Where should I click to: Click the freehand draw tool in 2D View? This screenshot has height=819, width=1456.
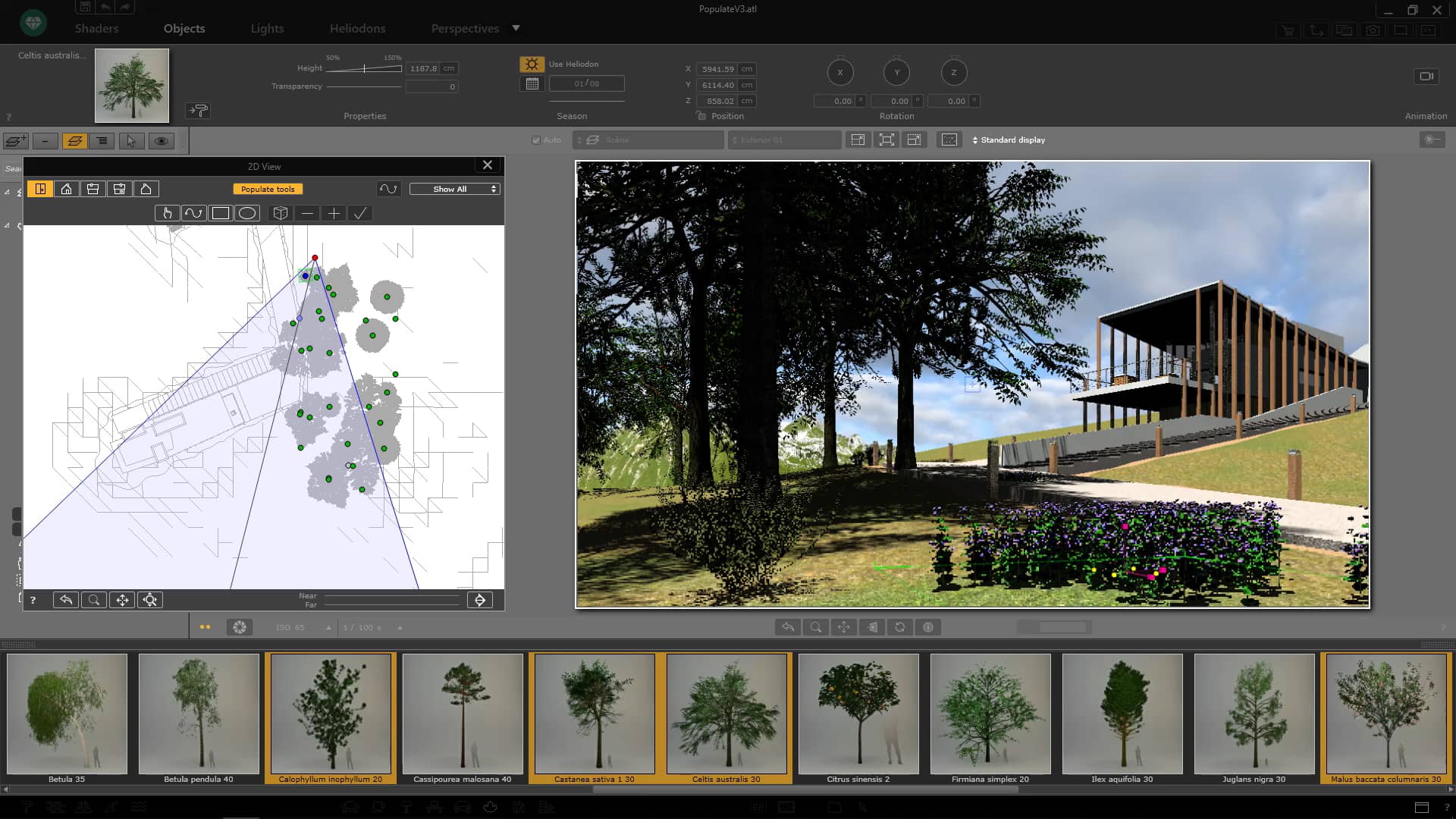[x=192, y=213]
